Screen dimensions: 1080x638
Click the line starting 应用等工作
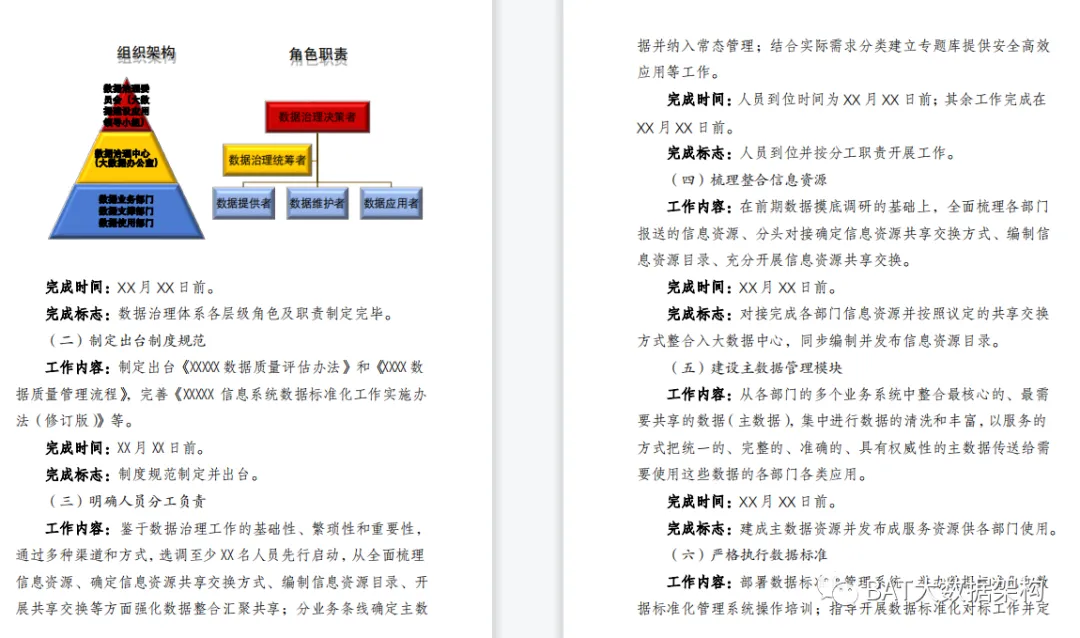click(x=679, y=72)
